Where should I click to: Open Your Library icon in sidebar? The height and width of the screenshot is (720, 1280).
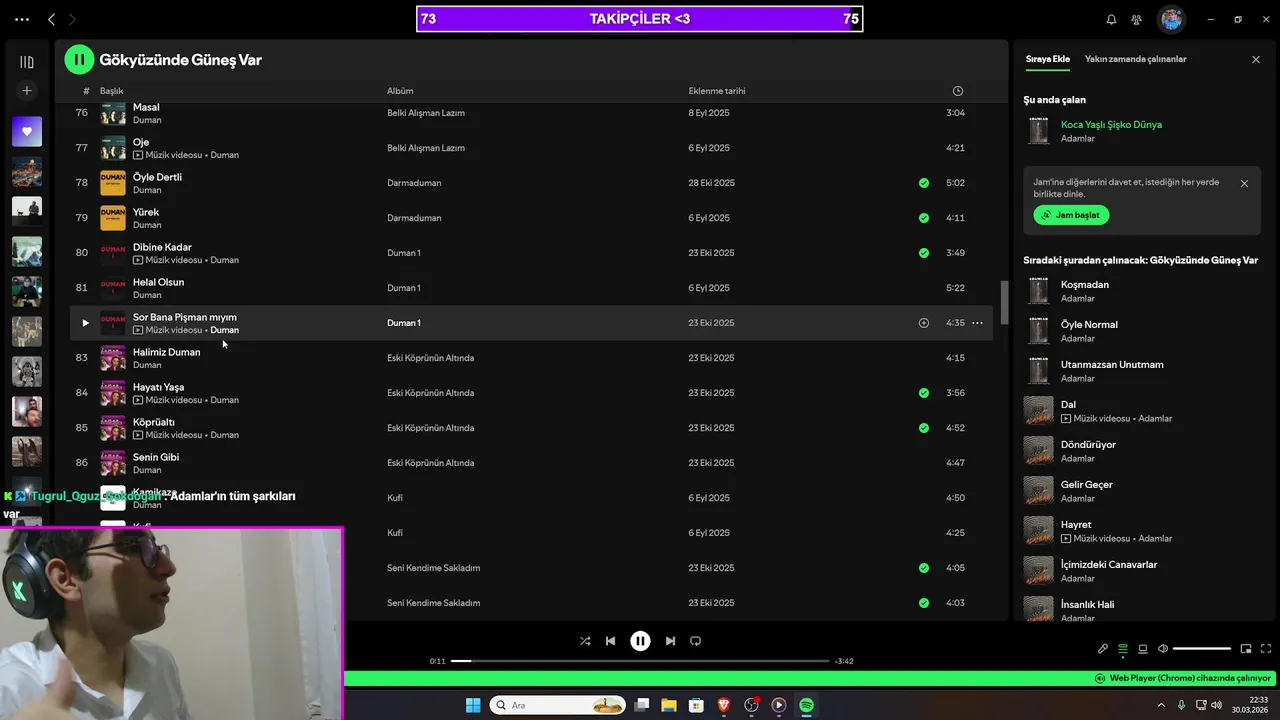pos(27,62)
